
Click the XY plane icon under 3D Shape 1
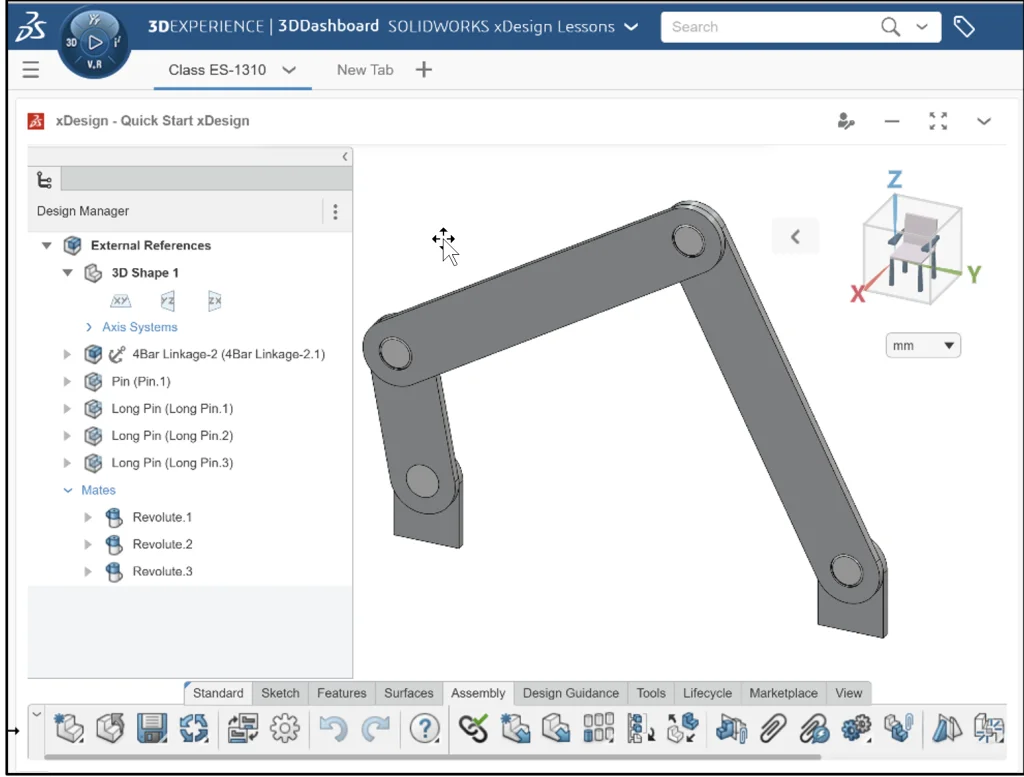[120, 300]
